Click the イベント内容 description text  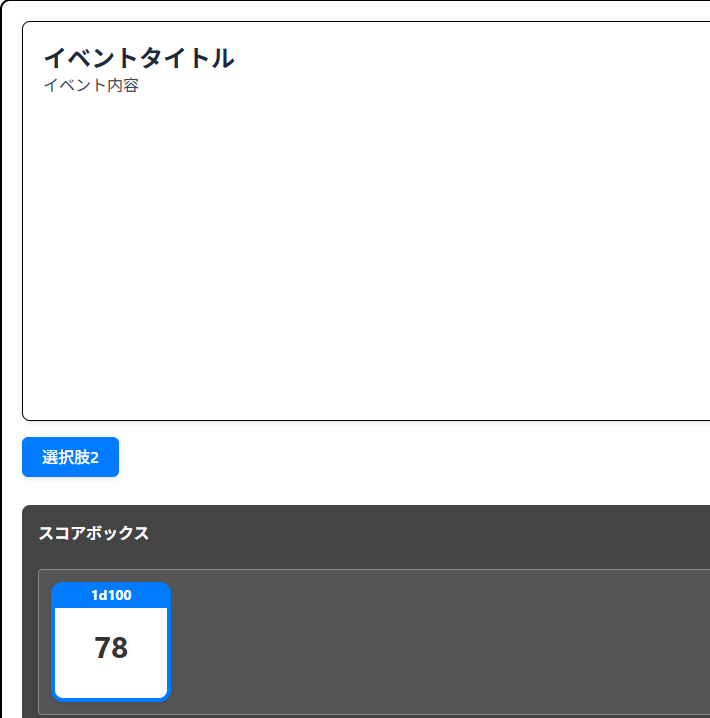(x=91, y=86)
